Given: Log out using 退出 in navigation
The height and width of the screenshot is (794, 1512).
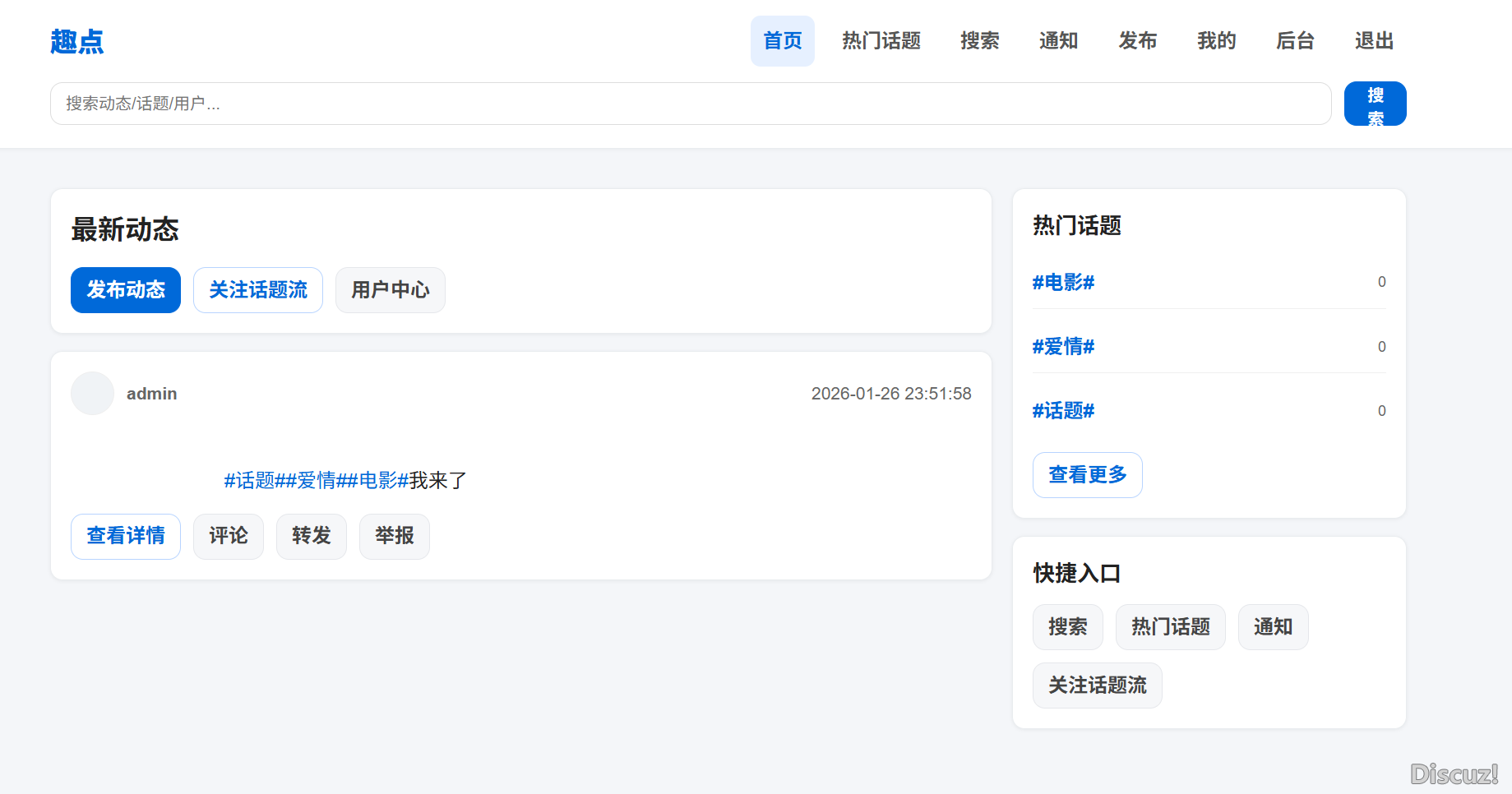Looking at the screenshot, I should tap(1374, 41).
